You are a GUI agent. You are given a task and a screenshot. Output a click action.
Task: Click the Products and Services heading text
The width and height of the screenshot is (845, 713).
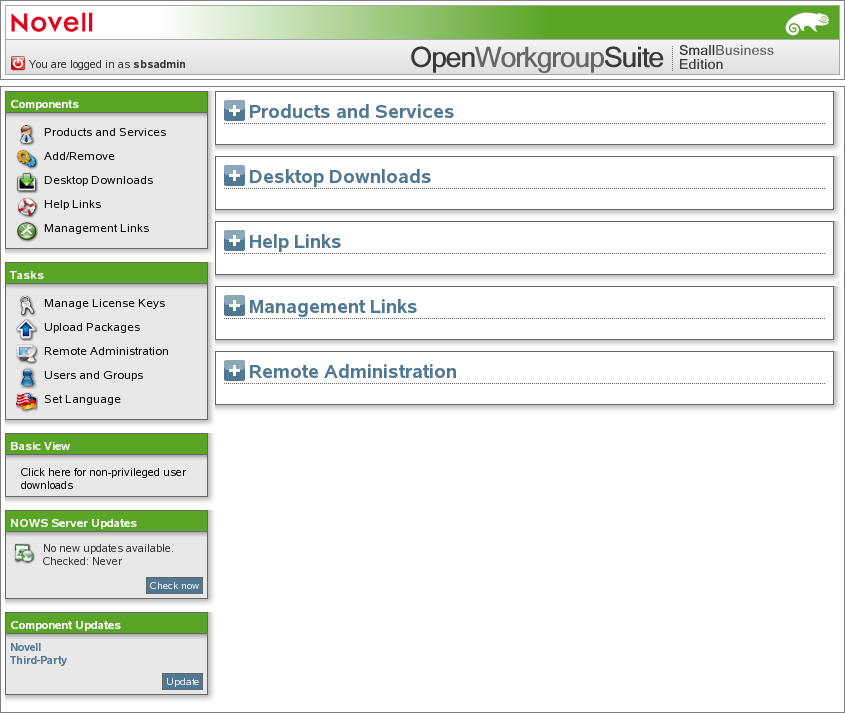(x=351, y=111)
